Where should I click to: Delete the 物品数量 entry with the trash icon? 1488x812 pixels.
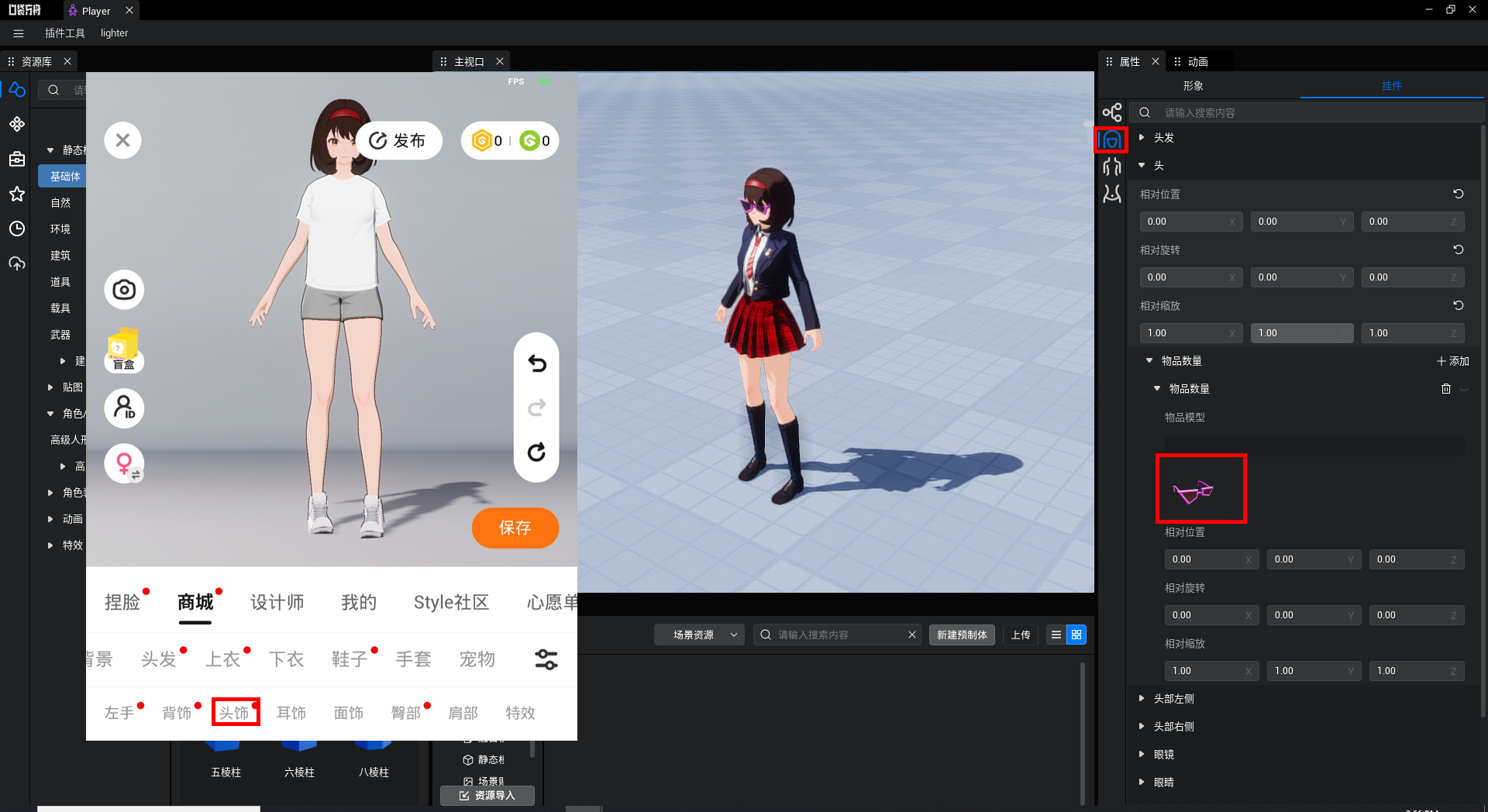(1445, 389)
